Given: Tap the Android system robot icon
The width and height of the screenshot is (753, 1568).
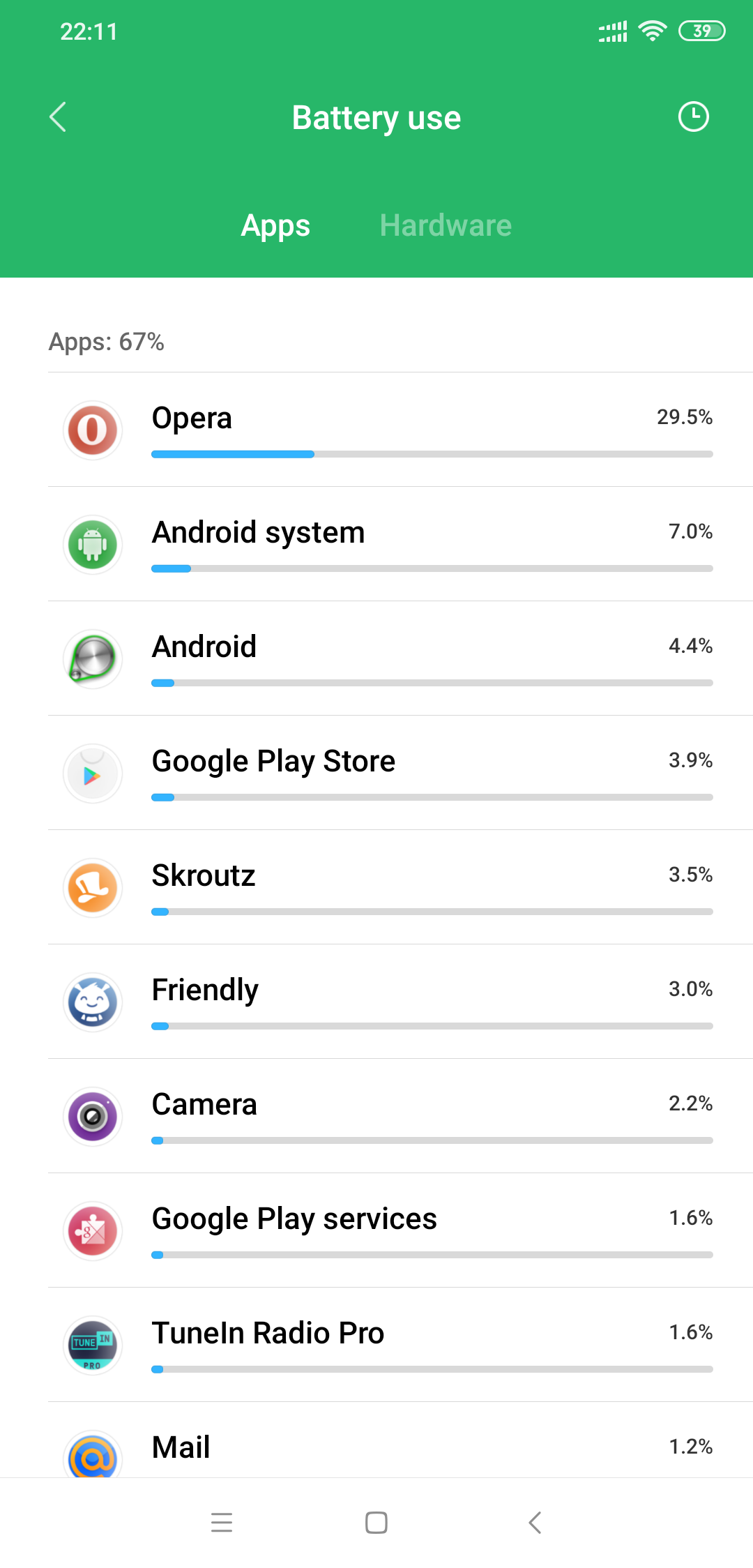Looking at the screenshot, I should point(93,545).
